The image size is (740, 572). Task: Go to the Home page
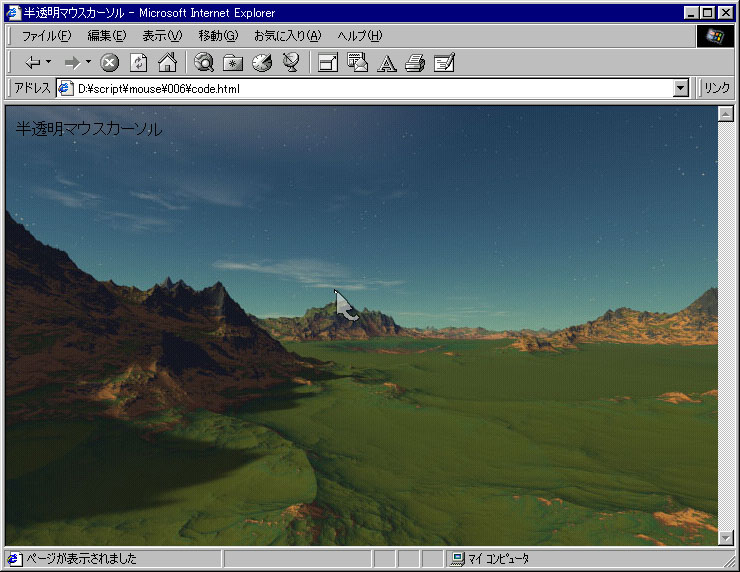(167, 63)
